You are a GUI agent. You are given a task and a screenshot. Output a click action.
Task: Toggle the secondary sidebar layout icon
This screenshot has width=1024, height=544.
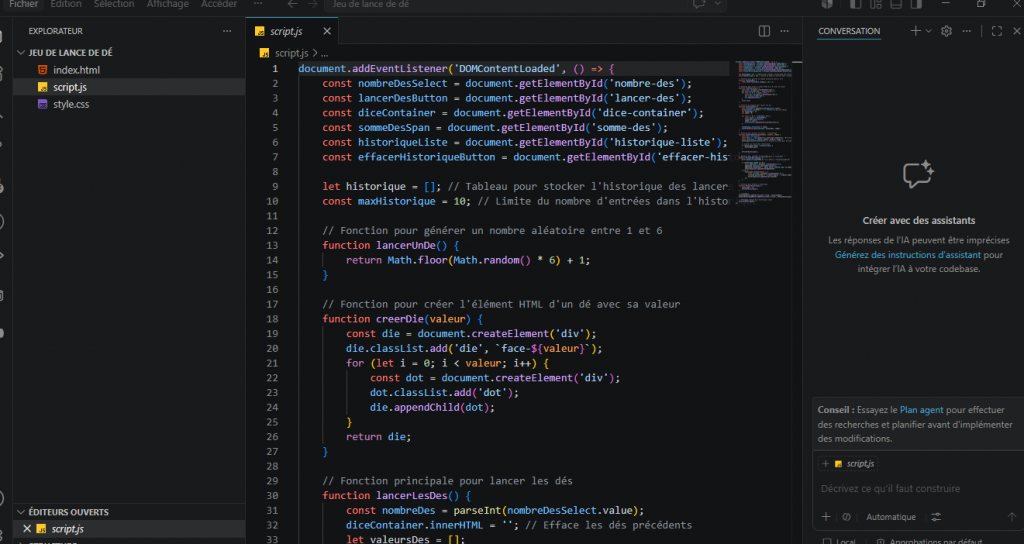pyautogui.click(x=916, y=4)
